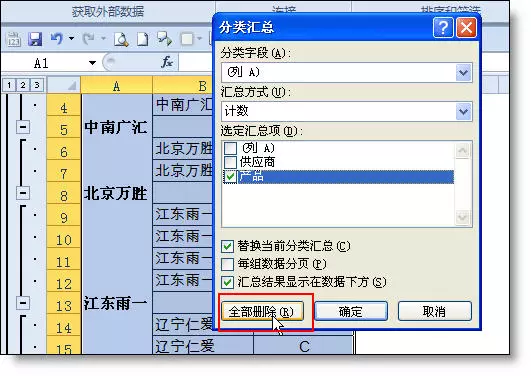Check the 供应商 summary item checkbox
531x376 pixels.
[230, 162]
